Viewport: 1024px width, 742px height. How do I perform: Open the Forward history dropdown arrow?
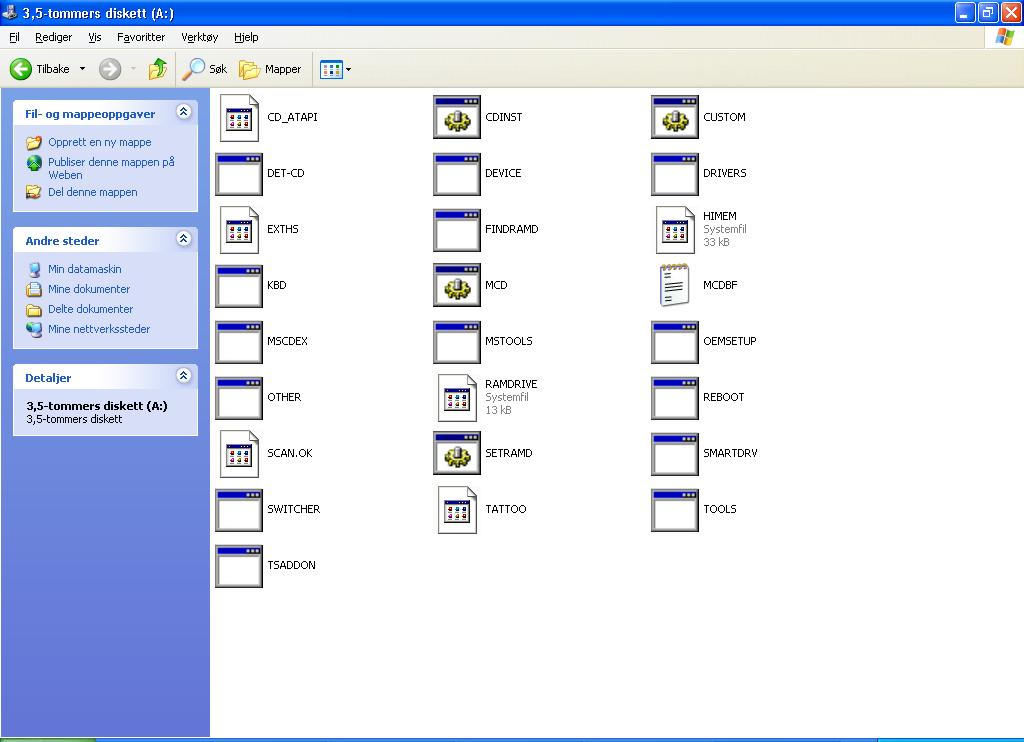133,69
